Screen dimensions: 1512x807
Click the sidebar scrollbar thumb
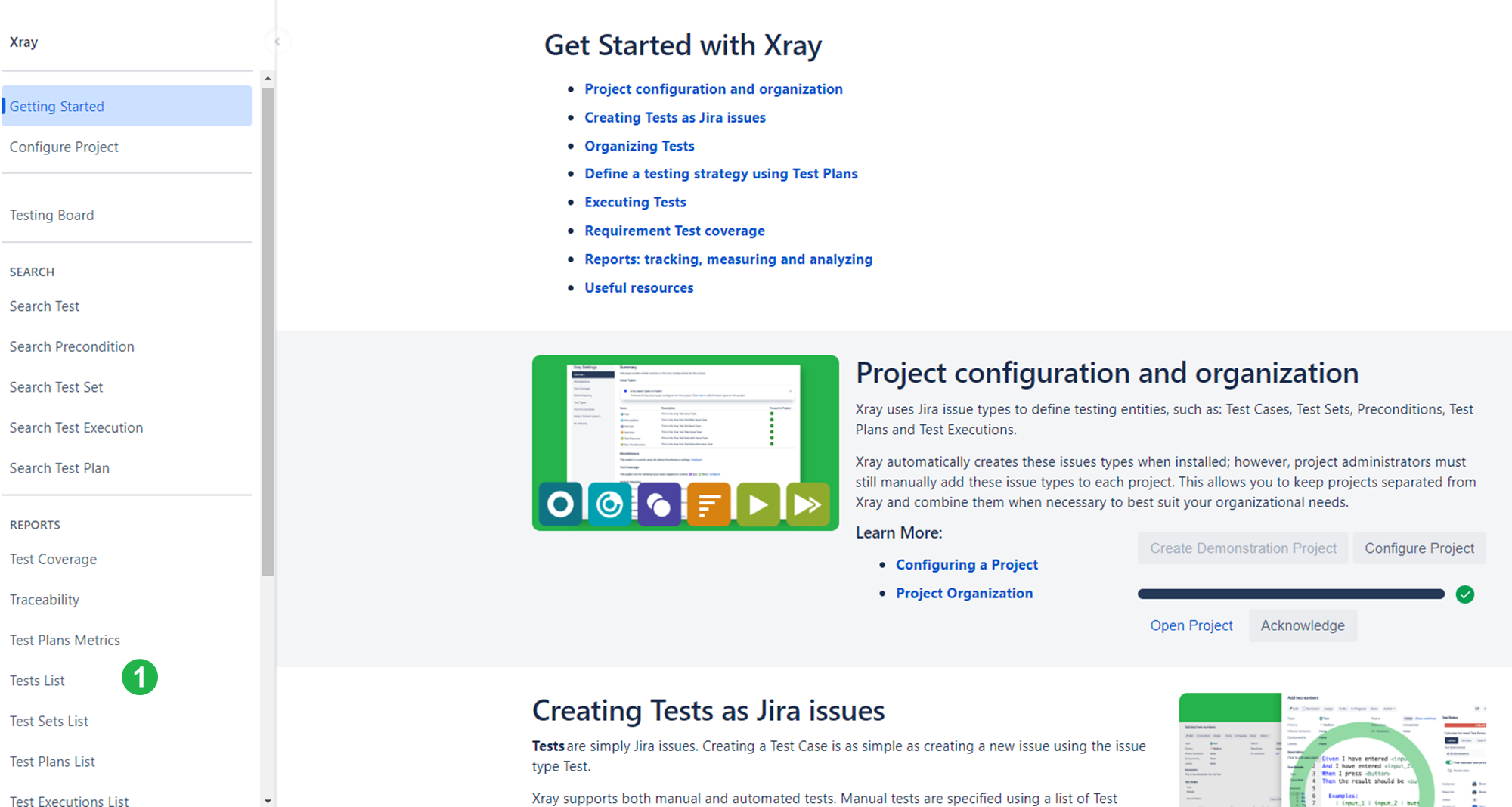click(268, 332)
